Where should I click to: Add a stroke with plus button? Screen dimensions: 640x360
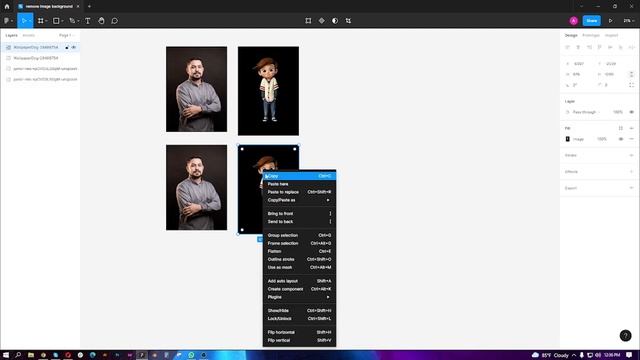[x=631, y=155]
